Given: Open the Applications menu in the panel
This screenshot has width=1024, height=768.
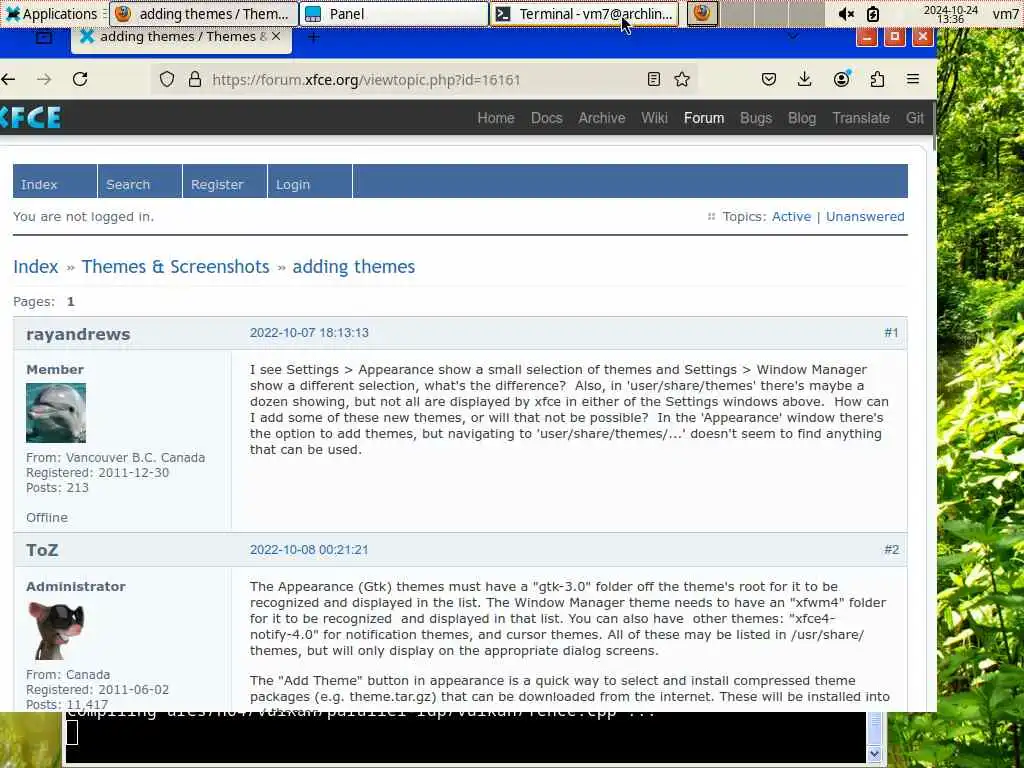Looking at the screenshot, I should pos(52,14).
